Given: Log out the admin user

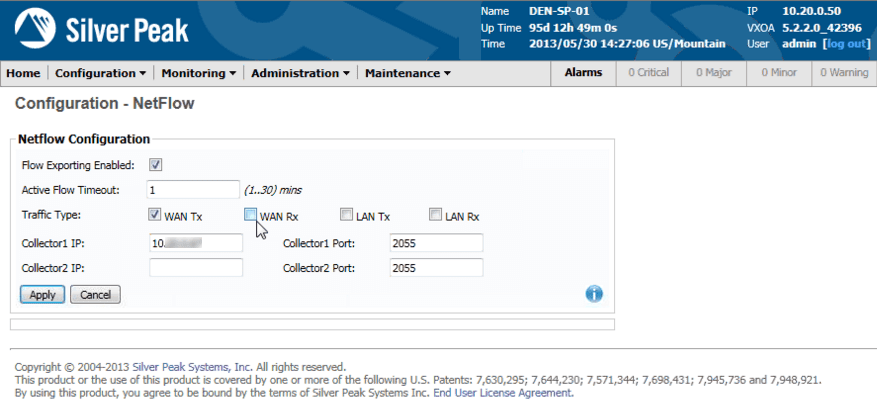Looking at the screenshot, I should [845, 44].
